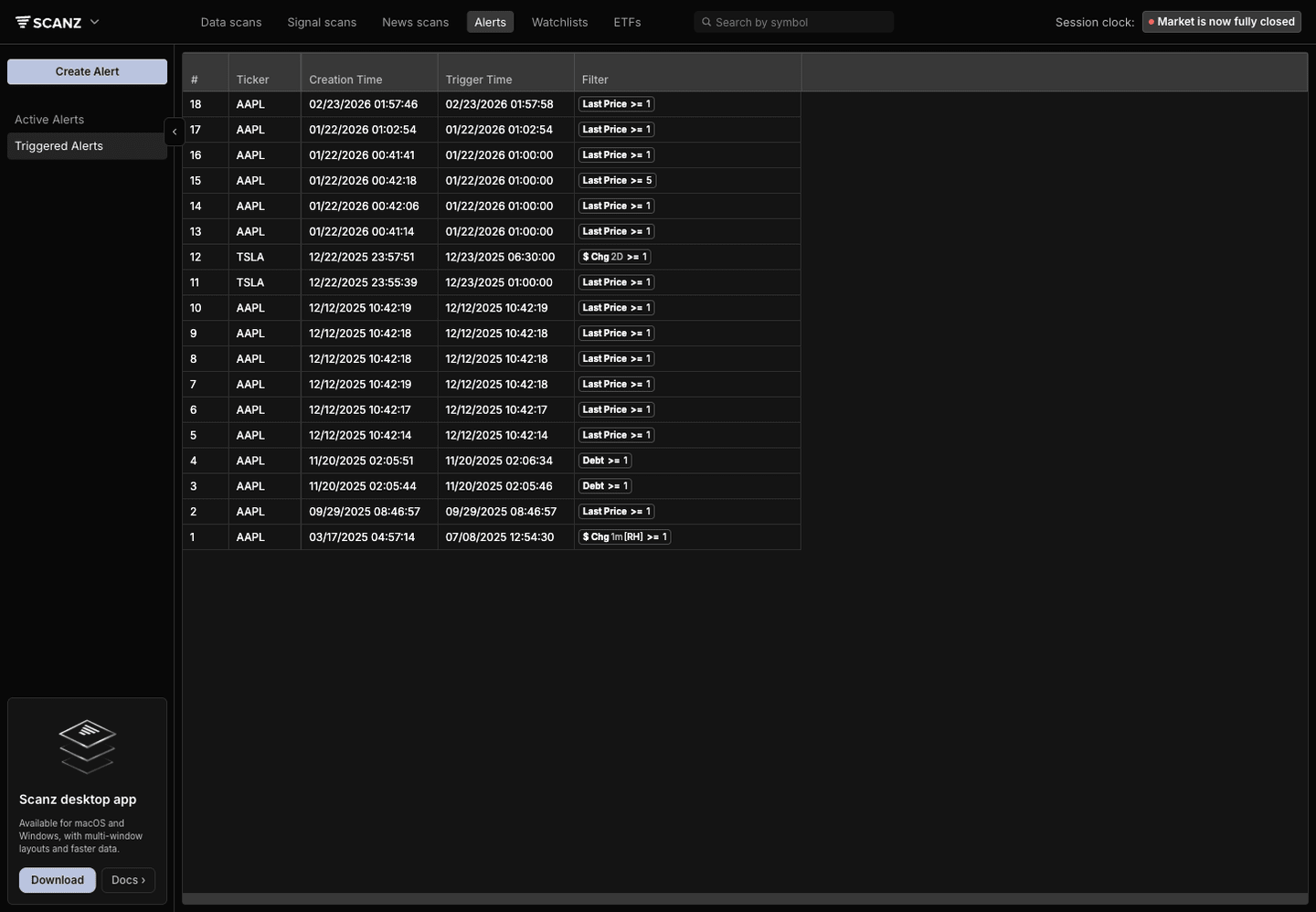Open the Docs link
The height and width of the screenshot is (912, 1316).
point(128,880)
